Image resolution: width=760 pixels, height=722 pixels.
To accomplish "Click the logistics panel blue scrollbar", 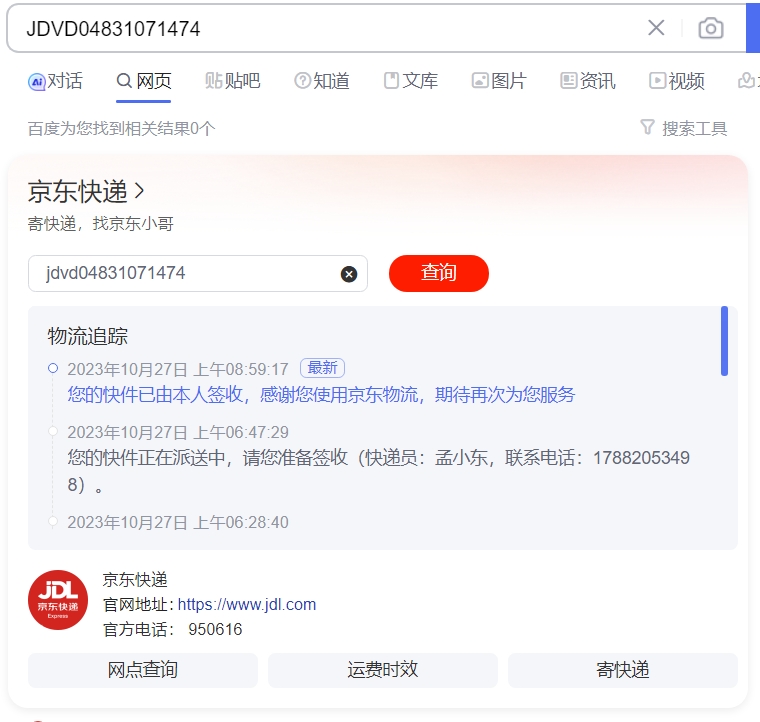I will (724, 341).
